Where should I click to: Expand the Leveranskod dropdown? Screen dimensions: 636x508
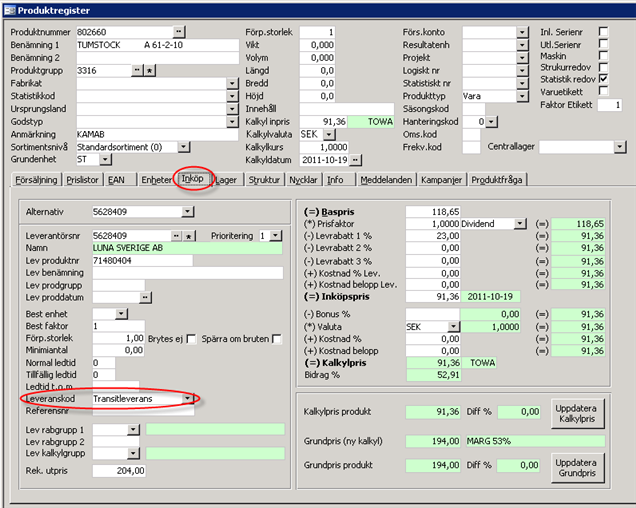[x=188, y=398]
